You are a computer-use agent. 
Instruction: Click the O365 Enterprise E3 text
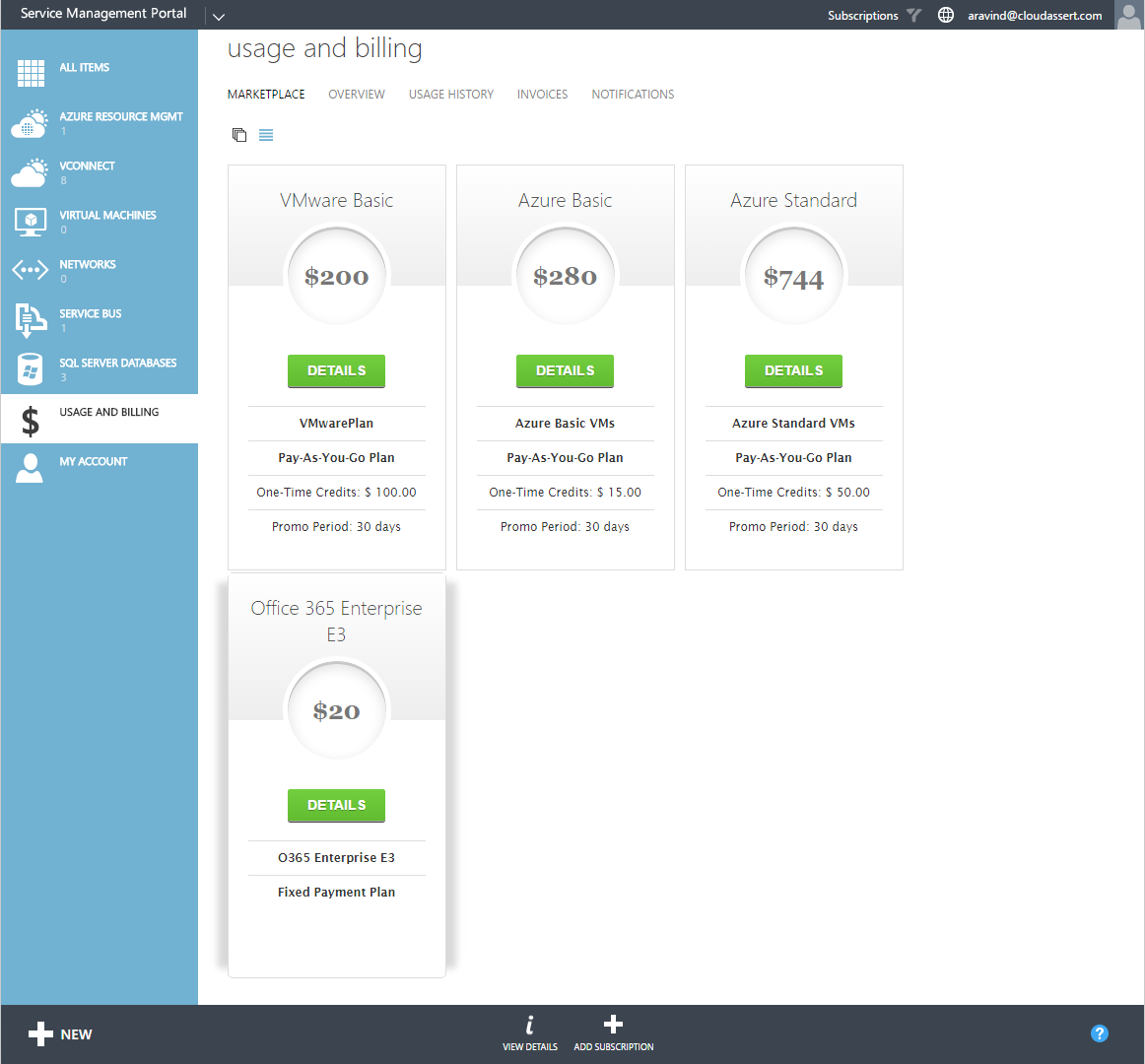click(337, 857)
